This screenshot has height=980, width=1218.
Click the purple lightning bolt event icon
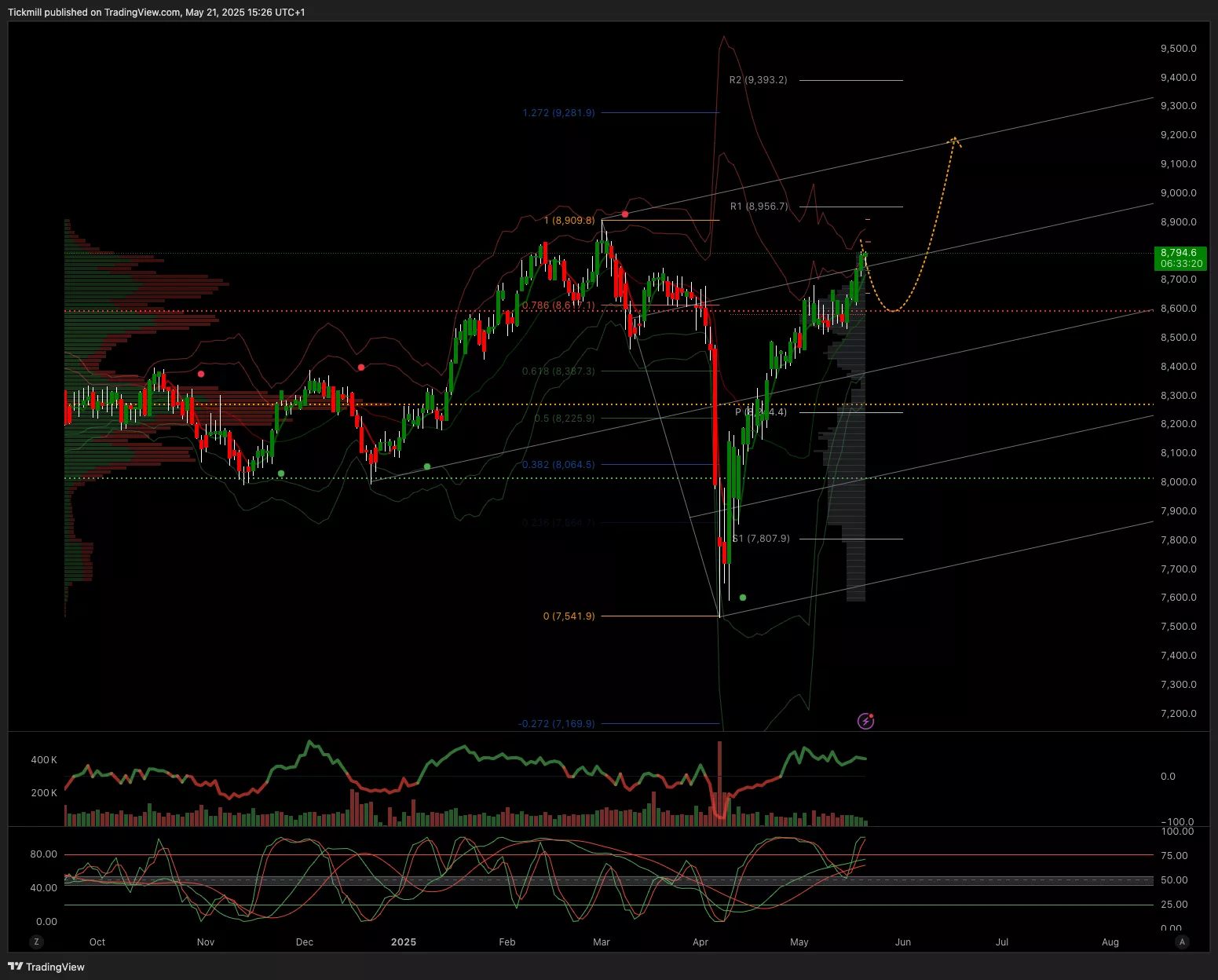(x=865, y=721)
